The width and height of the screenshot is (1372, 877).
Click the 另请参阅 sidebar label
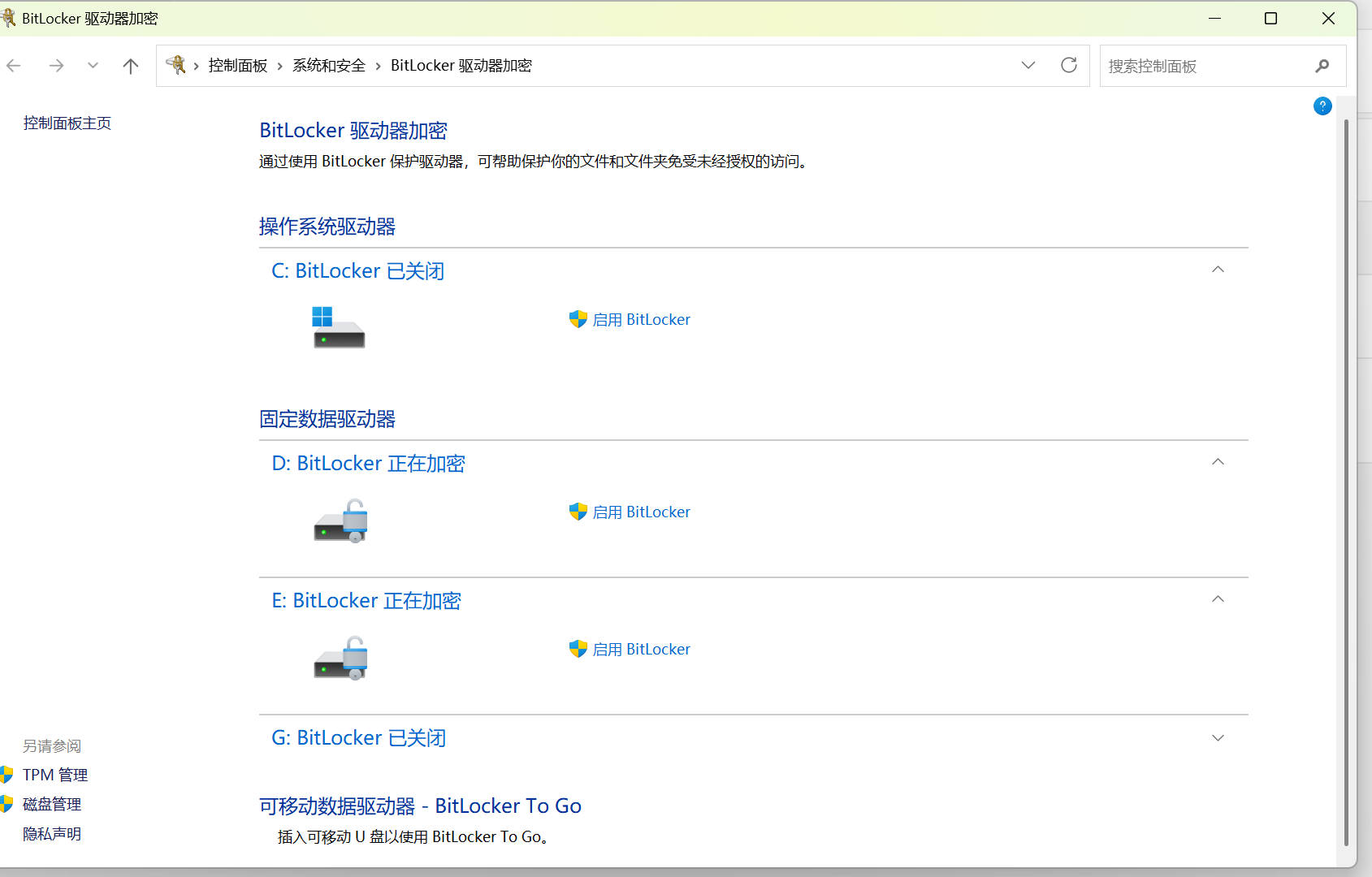pos(52,746)
